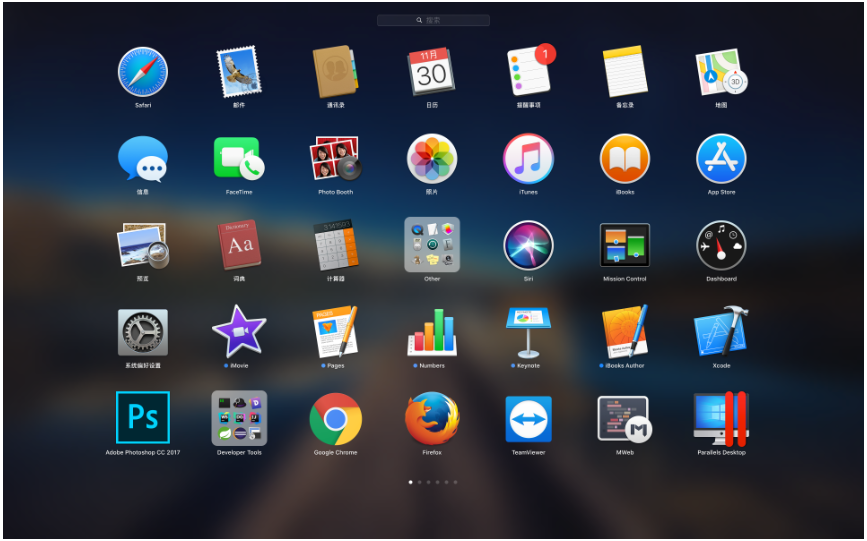The height and width of the screenshot is (541, 867).
Task: Open the Dictionary Aa book icon
Action: pyautogui.click(x=239, y=245)
